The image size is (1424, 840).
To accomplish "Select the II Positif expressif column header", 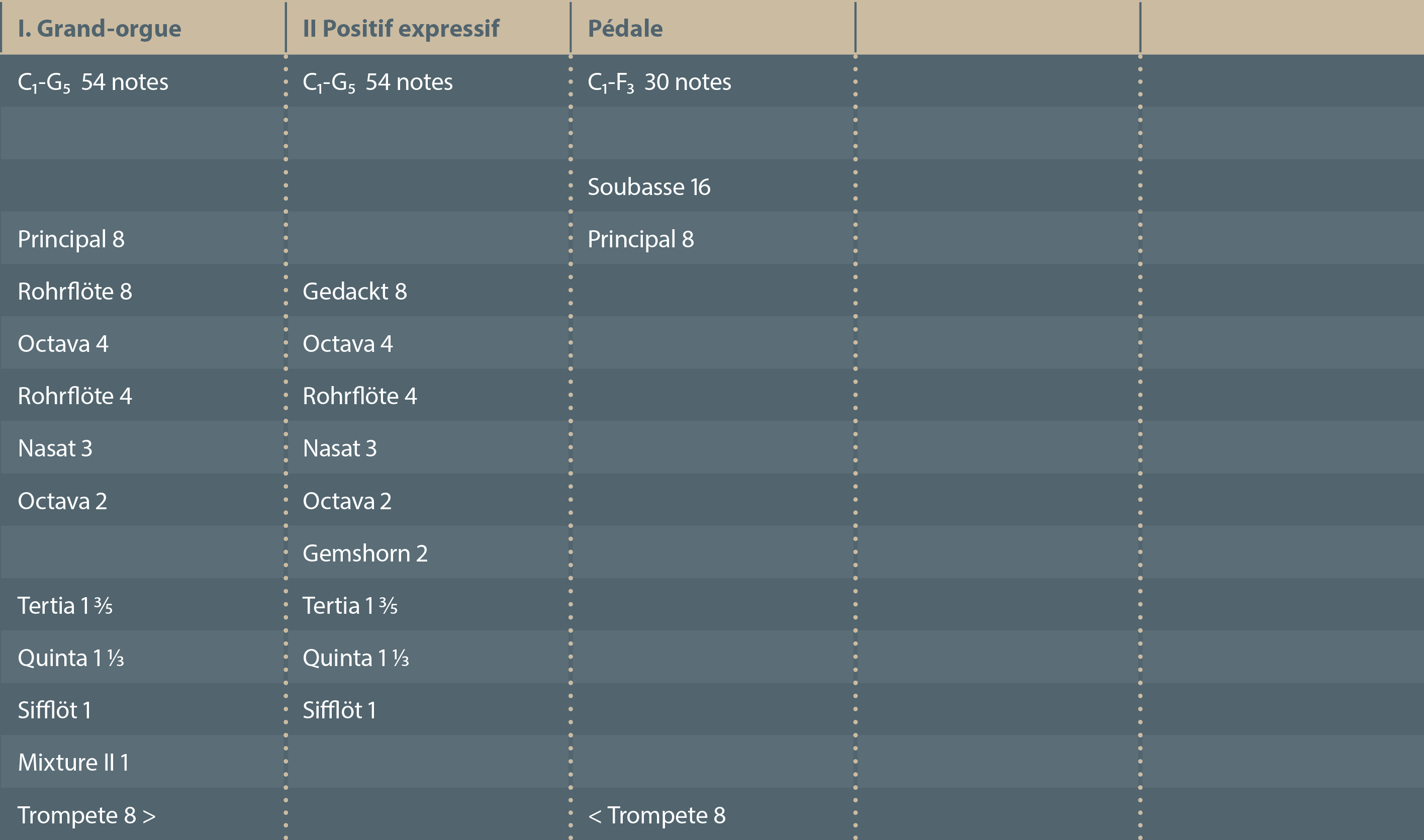I will 401,28.
